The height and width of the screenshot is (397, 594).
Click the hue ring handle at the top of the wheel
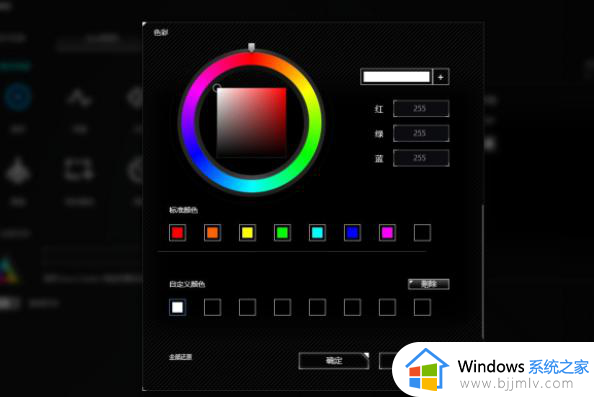pos(251,47)
